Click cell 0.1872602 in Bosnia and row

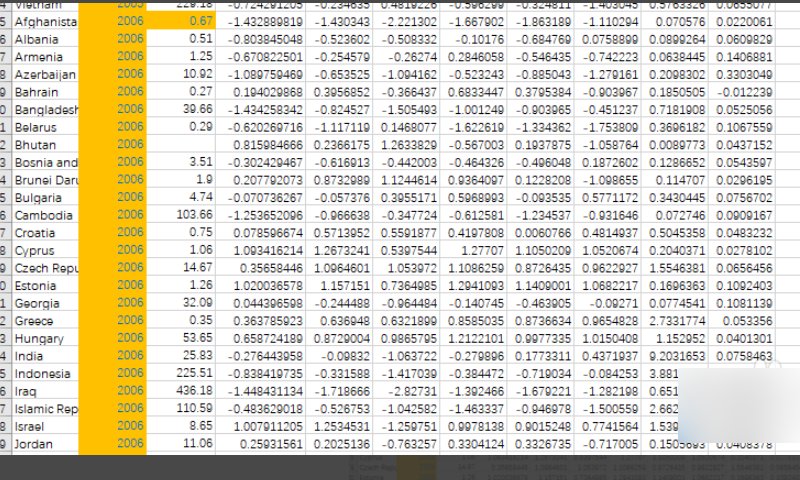[608, 162]
